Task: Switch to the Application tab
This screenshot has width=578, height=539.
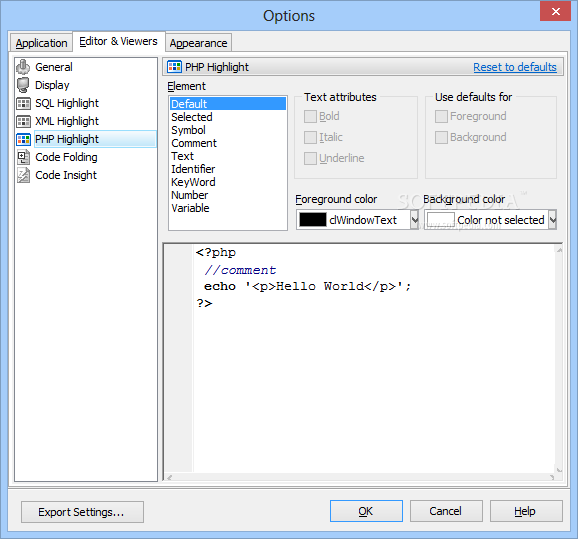Action: tap(41, 43)
